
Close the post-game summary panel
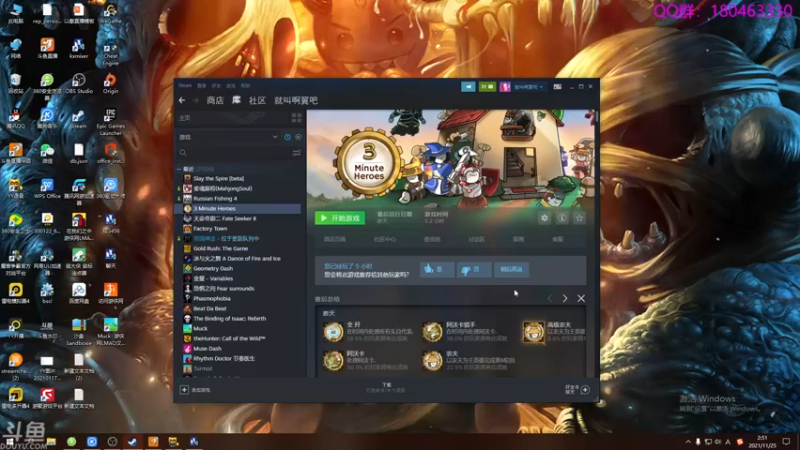point(581,298)
